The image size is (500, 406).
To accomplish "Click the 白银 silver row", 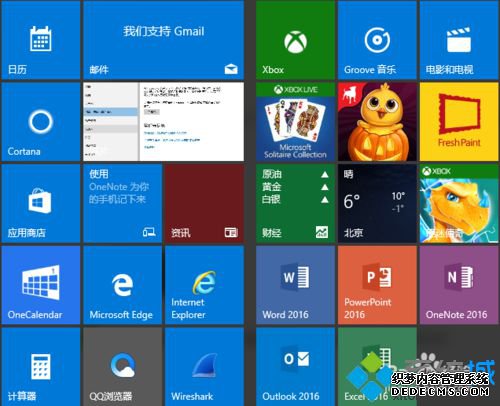I will pyautogui.click(x=295, y=200).
